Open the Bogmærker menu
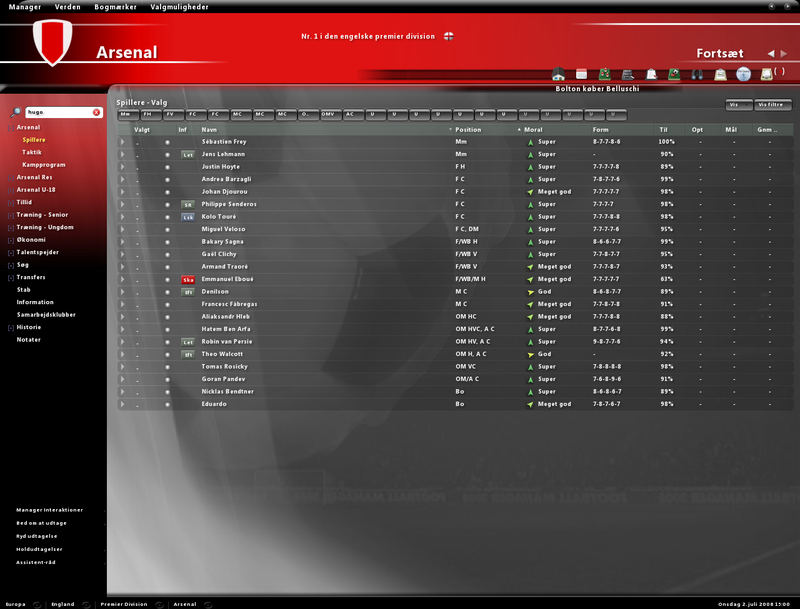Viewport: 800px width, 609px height. pos(115,7)
